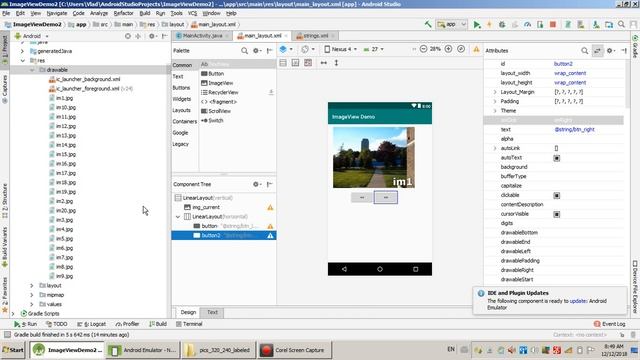640x360 pixels.
Task: Click the vertical expand arrow icon
Action: (x=336, y=63)
